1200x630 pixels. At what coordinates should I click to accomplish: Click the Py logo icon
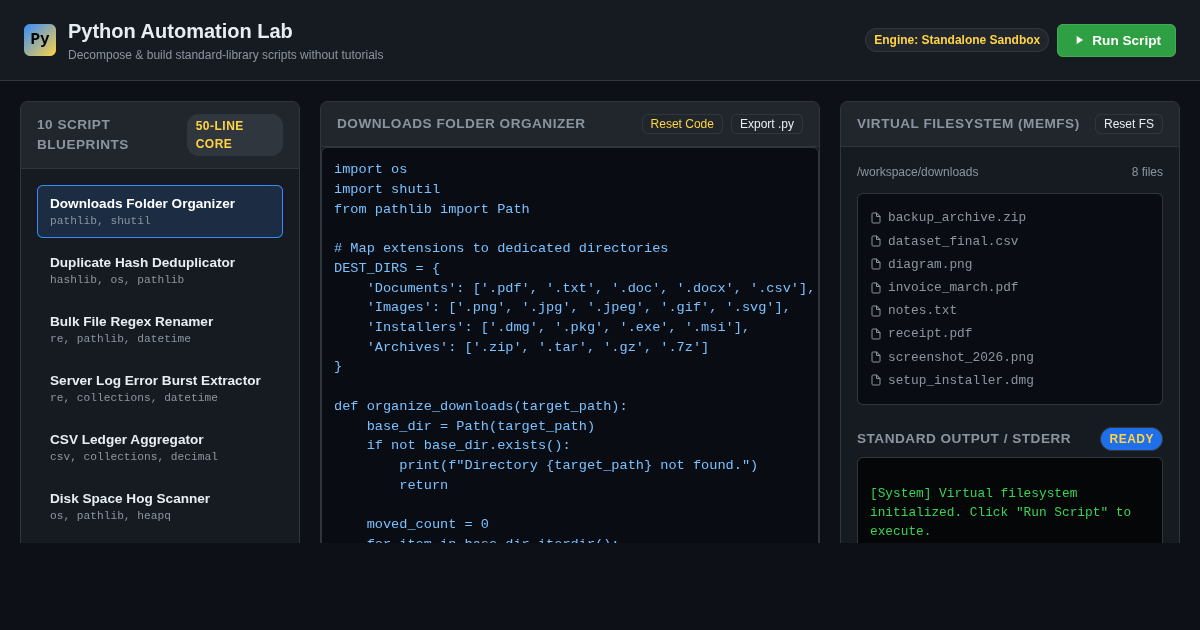click(x=40, y=40)
